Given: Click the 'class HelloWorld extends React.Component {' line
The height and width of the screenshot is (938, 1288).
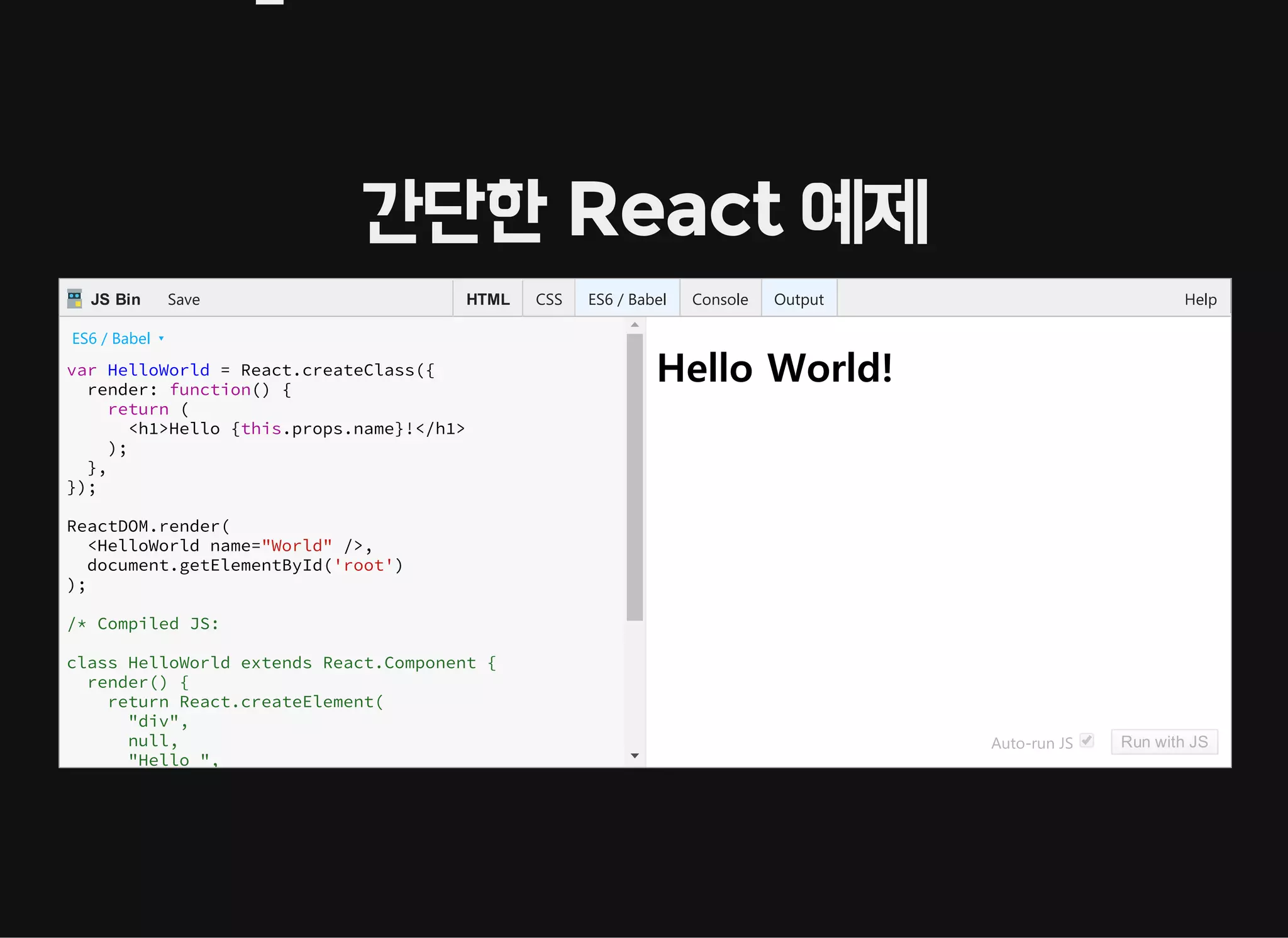Looking at the screenshot, I should tap(282, 663).
